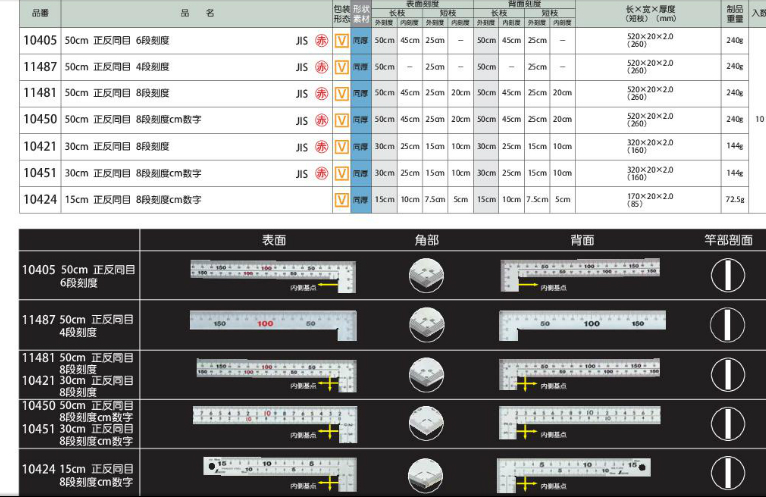Click the corner detail round image for 11481/10421

(x=426, y=375)
